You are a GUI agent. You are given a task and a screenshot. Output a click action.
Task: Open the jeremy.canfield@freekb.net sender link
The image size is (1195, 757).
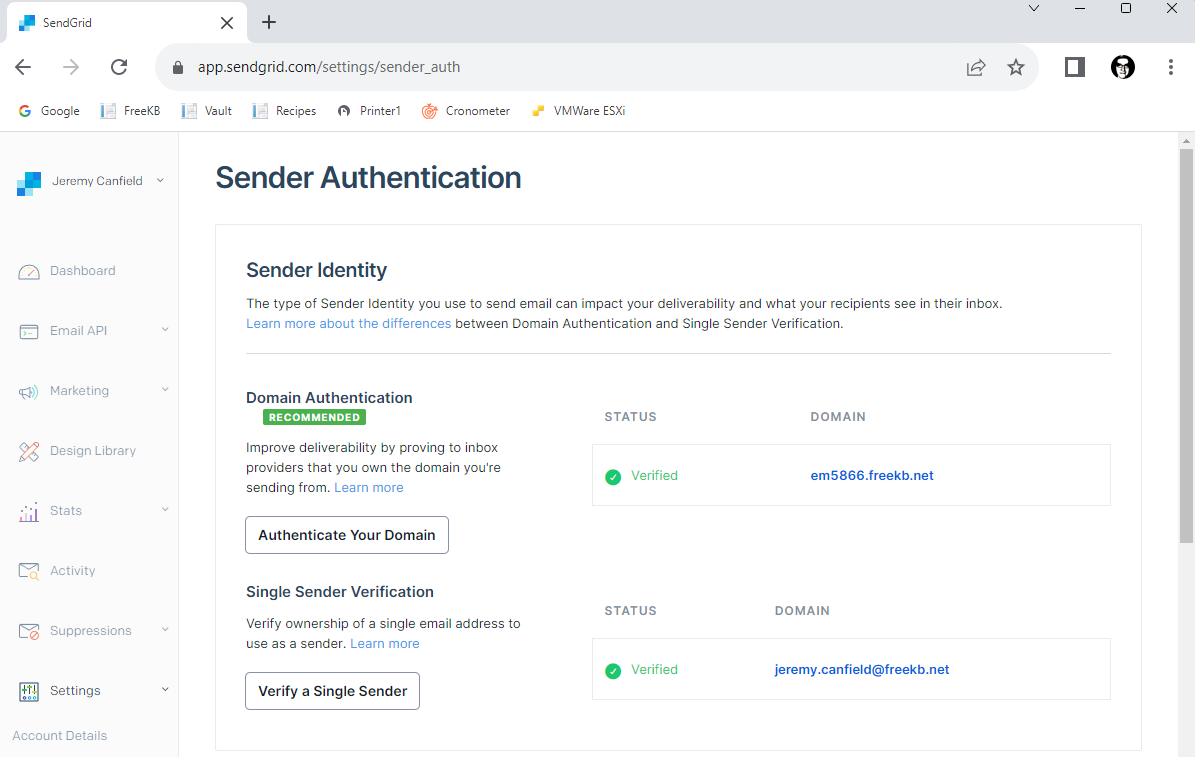(862, 669)
